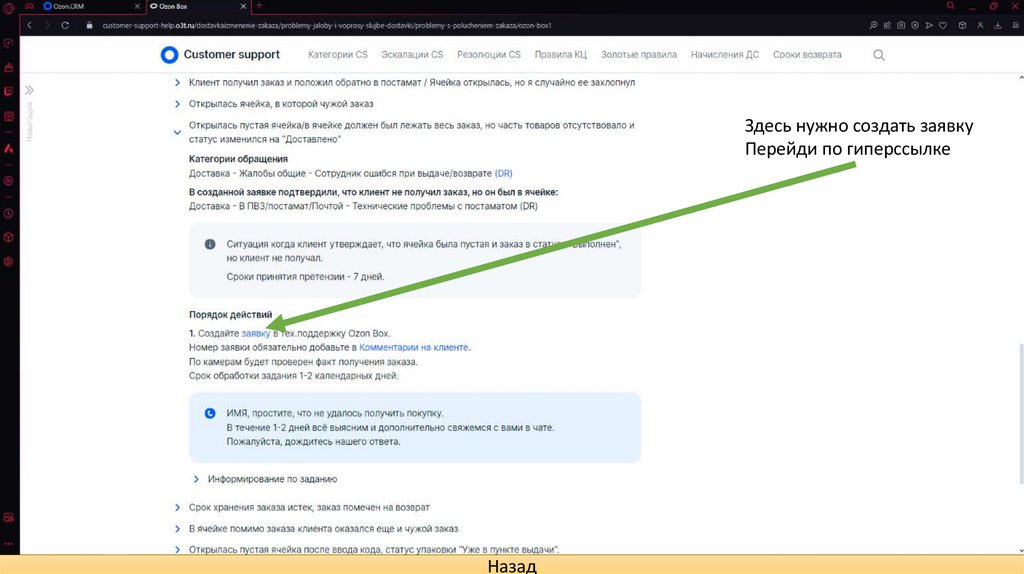Image resolution: width=1024 pixels, height=574 pixels.
Task: Click the search tabs magnifier icon
Action: [951, 6]
